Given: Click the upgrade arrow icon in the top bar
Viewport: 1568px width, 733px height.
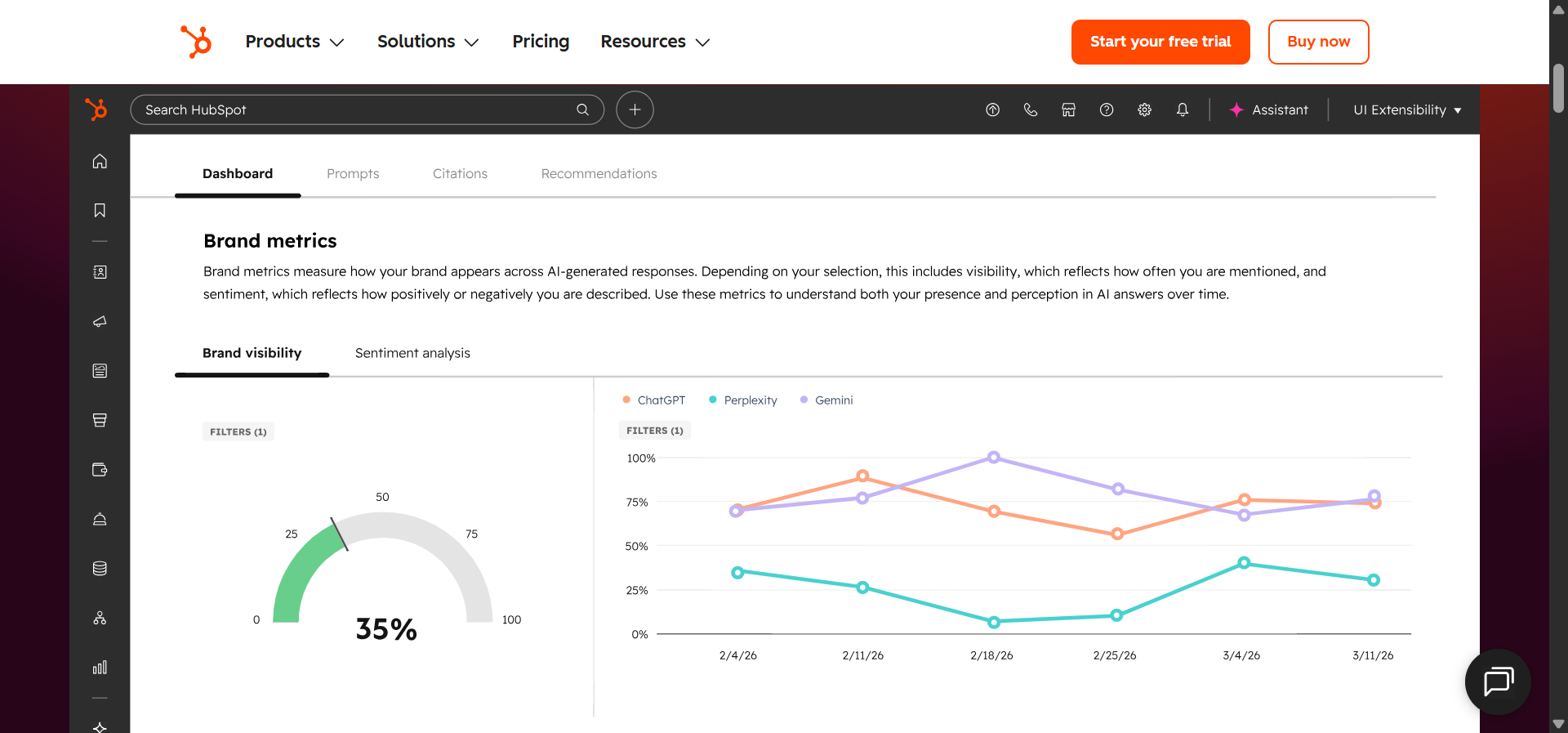Looking at the screenshot, I should pos(993,110).
